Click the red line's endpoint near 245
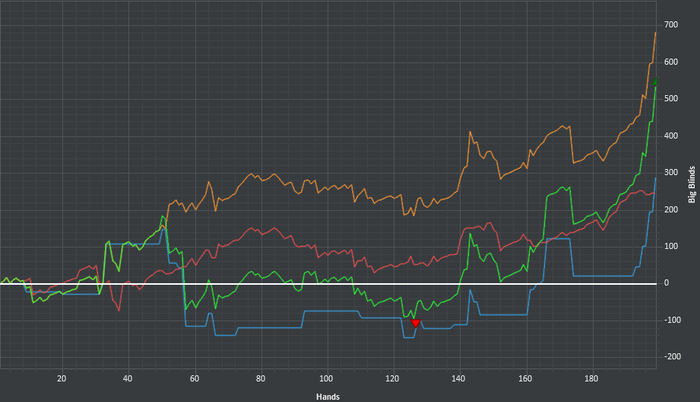This screenshot has width=700, height=402. (654, 193)
